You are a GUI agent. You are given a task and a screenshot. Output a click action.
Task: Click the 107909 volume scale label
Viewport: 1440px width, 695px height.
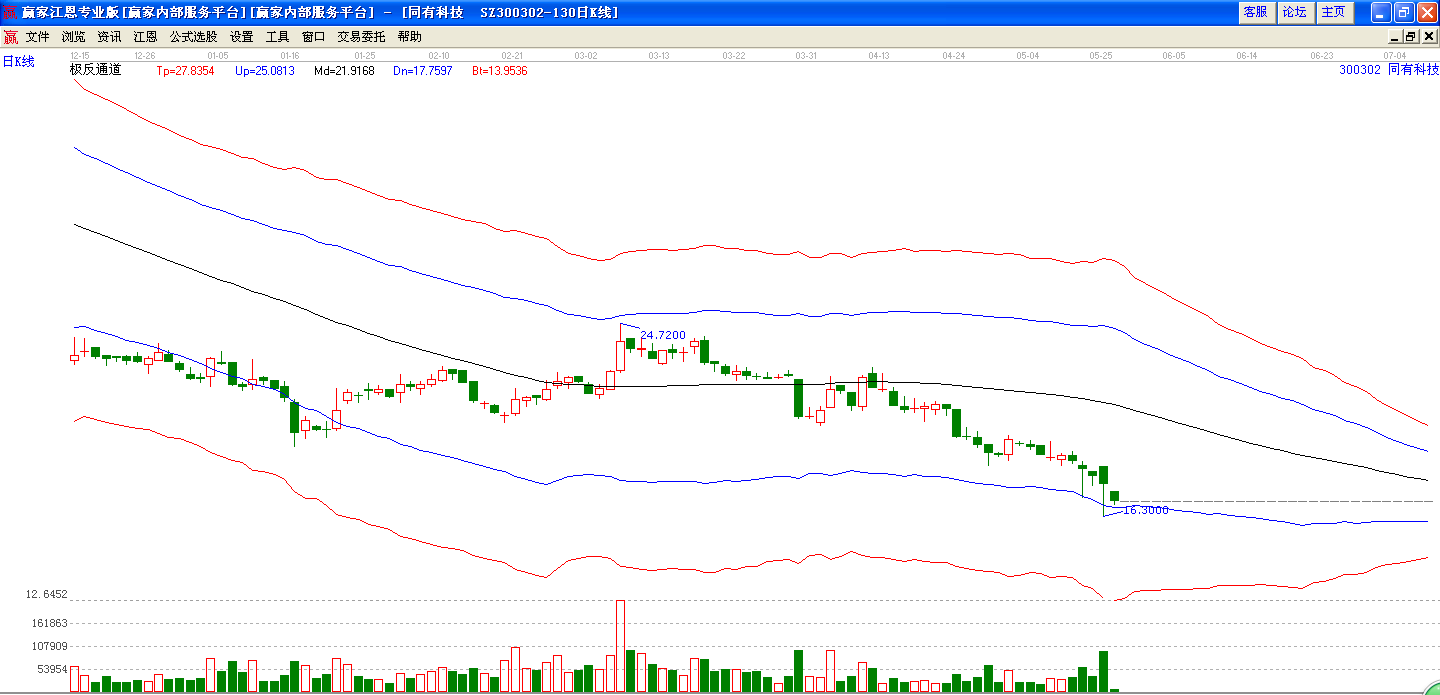[49, 646]
